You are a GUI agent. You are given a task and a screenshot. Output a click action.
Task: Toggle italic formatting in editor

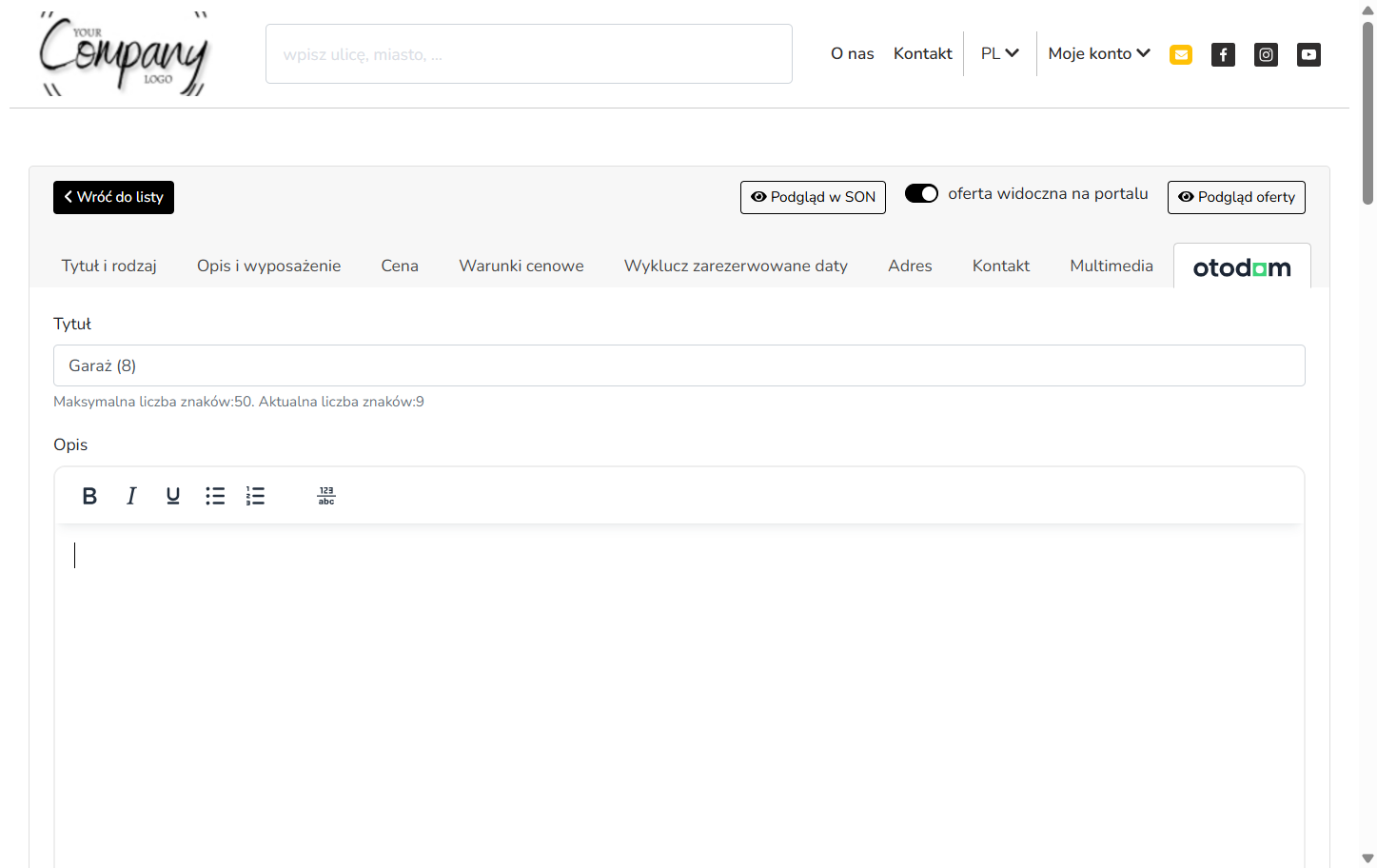(131, 496)
